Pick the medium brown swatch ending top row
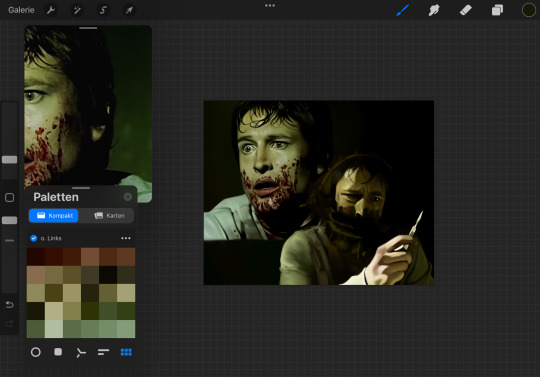Image resolution: width=540 pixels, height=377 pixels. [126, 257]
